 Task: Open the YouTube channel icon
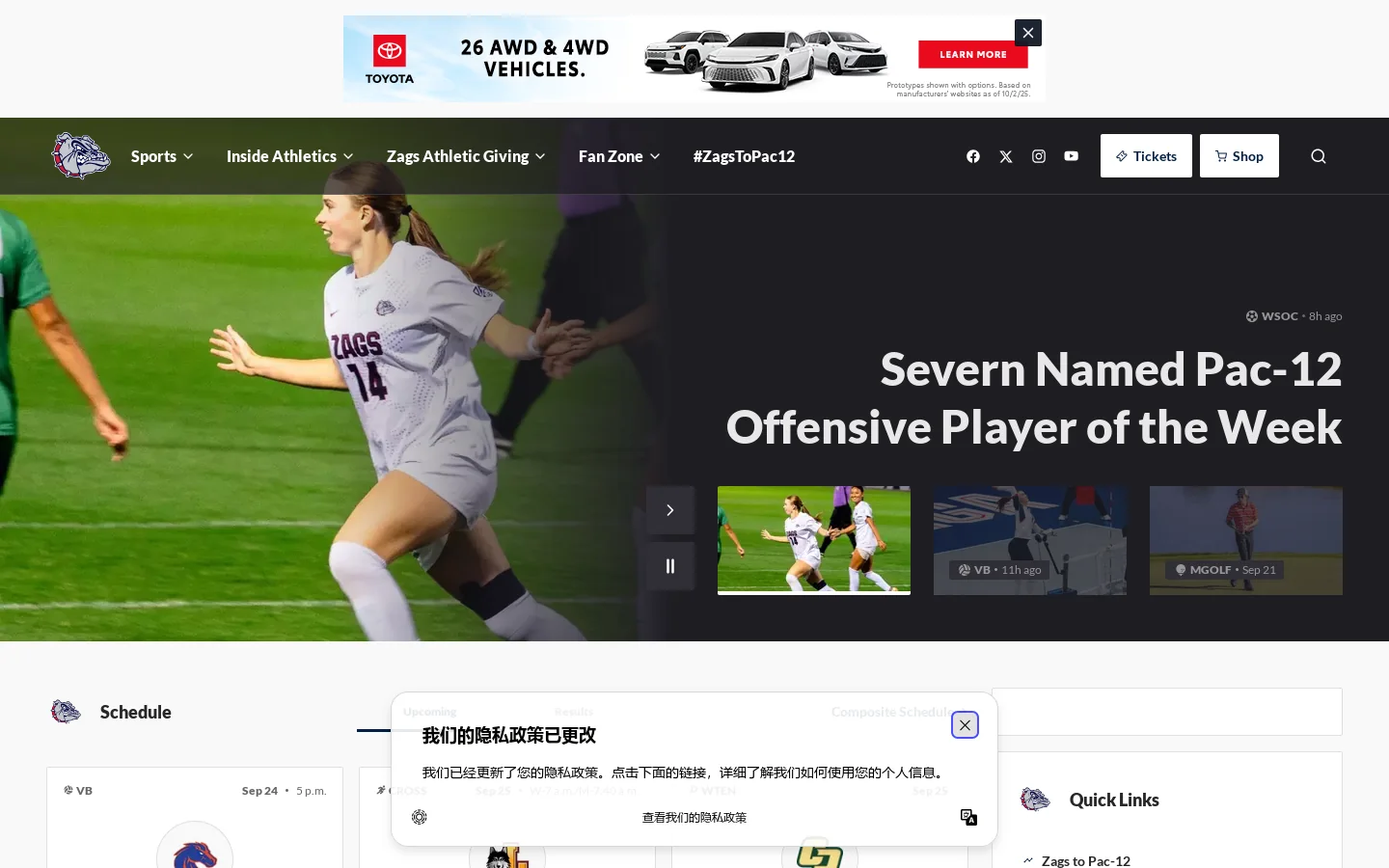point(1072,156)
